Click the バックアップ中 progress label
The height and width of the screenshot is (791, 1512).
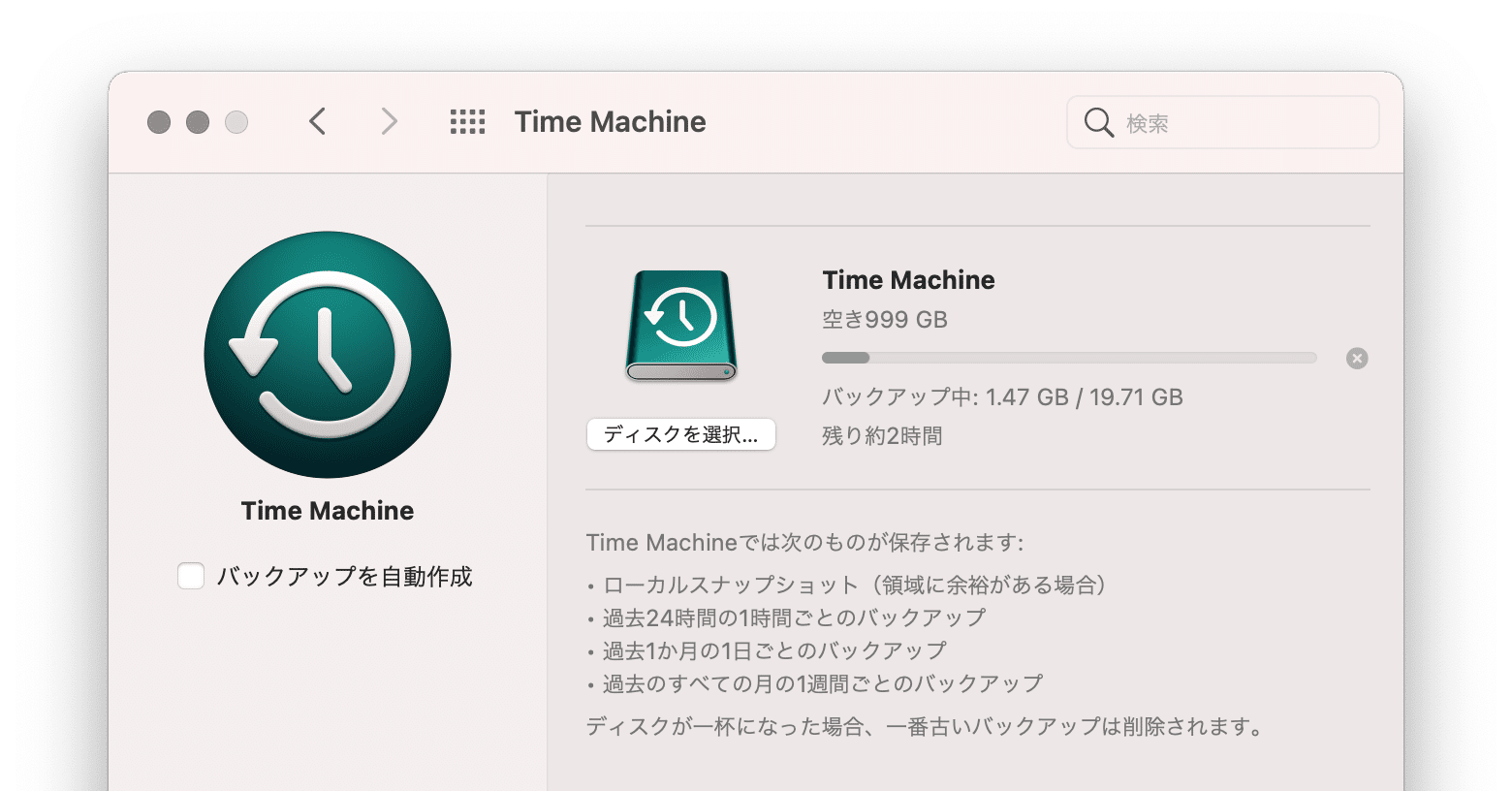(x=1002, y=396)
